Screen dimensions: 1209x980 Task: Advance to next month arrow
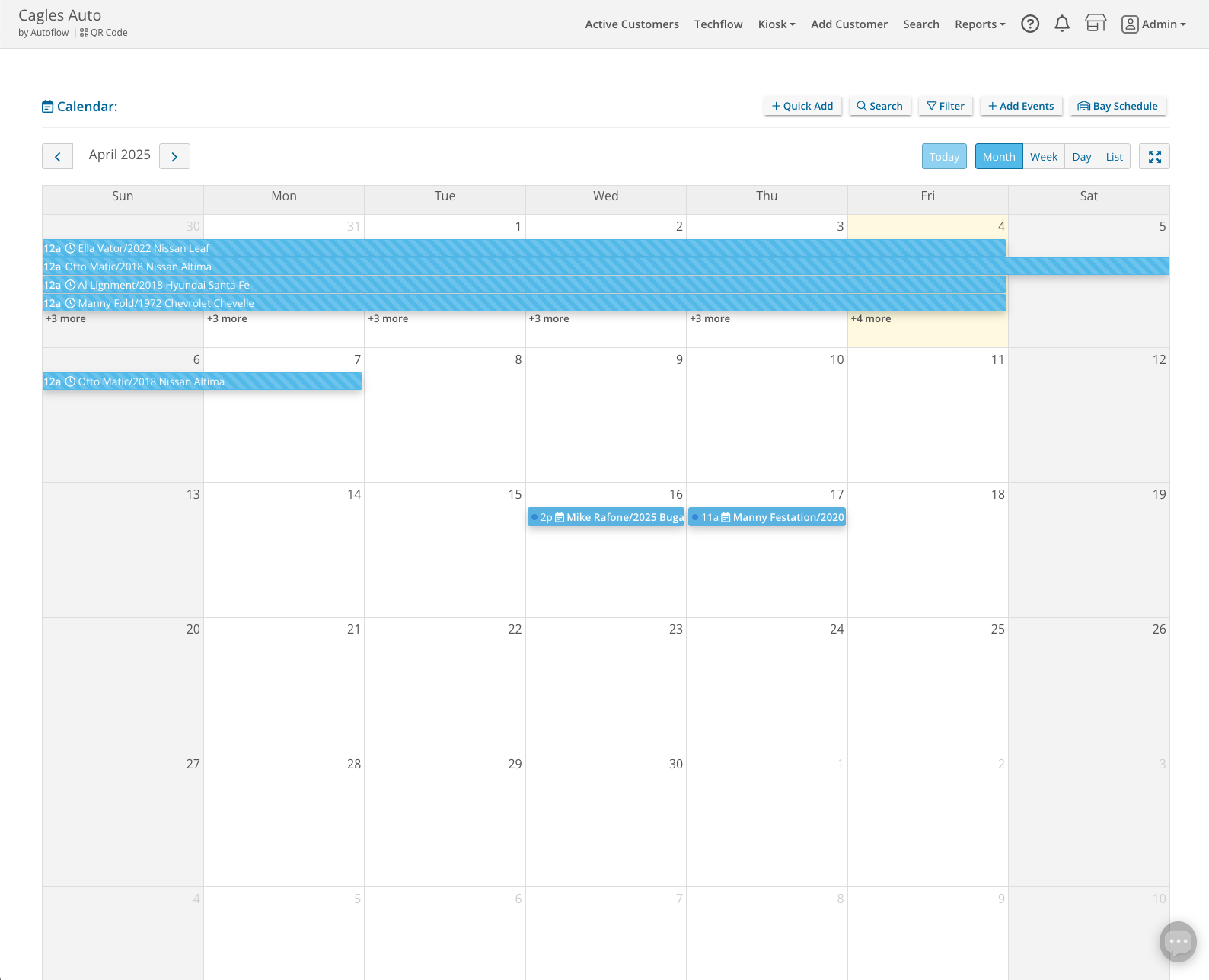pyautogui.click(x=174, y=157)
